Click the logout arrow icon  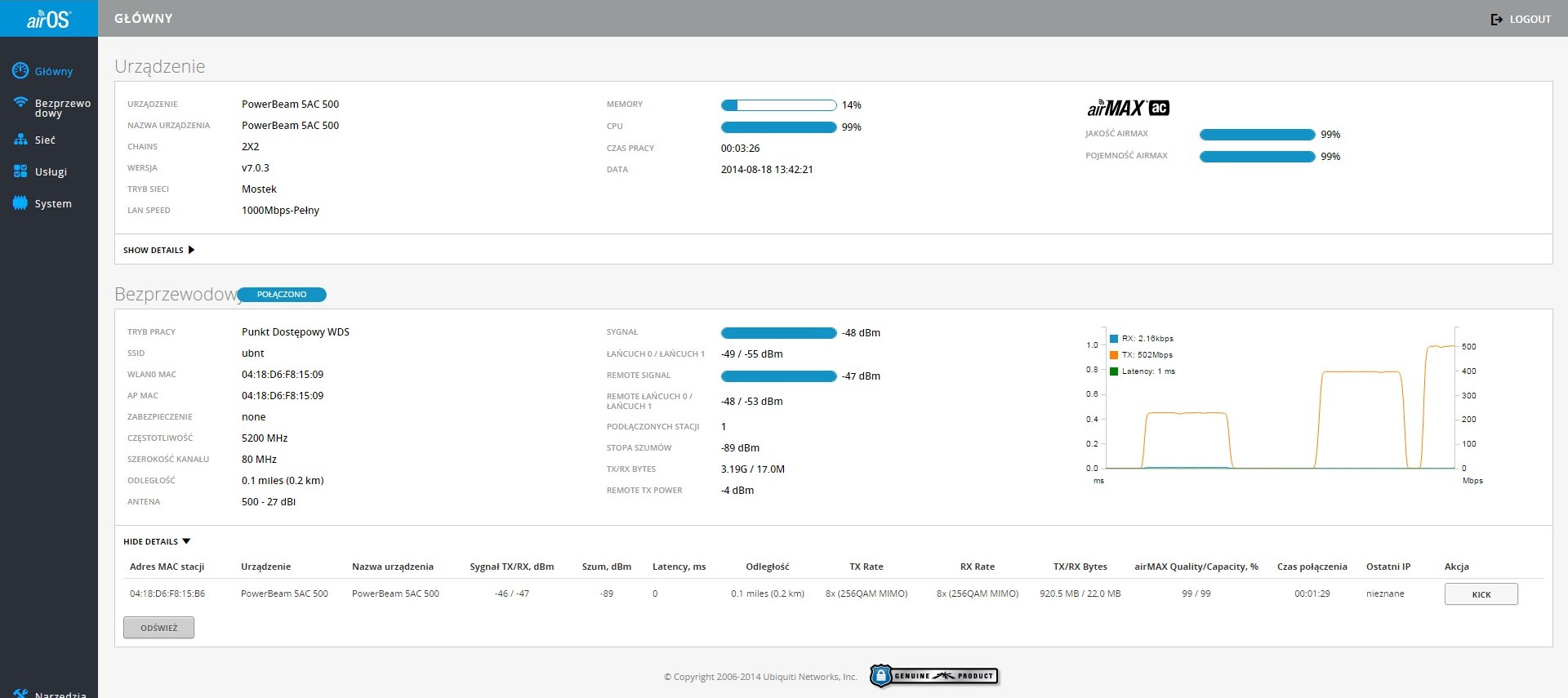(x=1496, y=19)
